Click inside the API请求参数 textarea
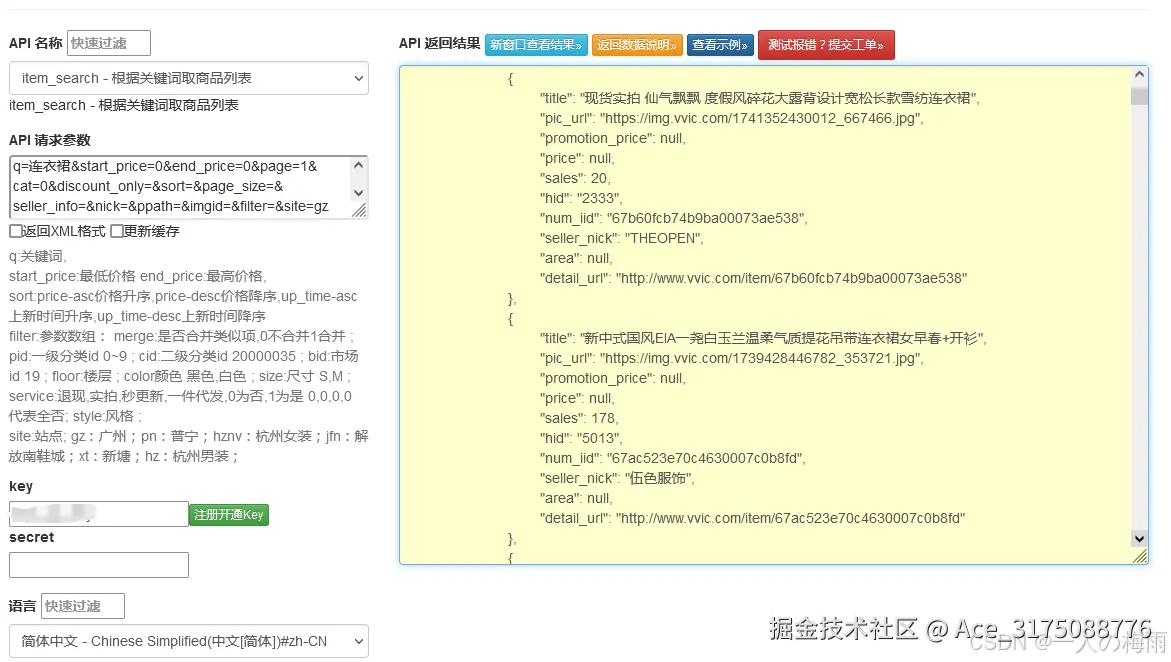This screenshot has width=1171, height=662. tap(180, 187)
